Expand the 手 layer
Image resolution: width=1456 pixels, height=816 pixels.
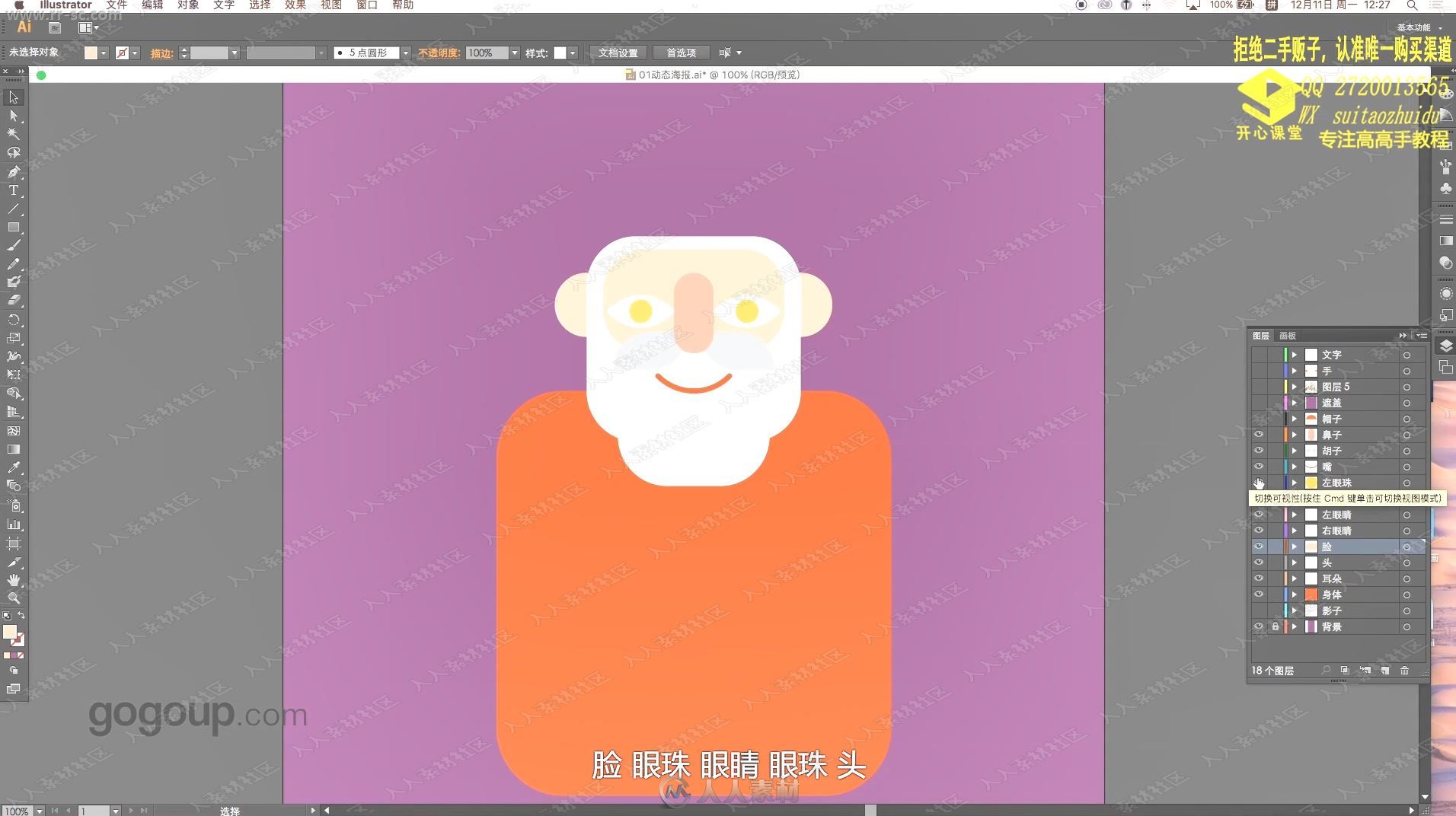click(1294, 371)
